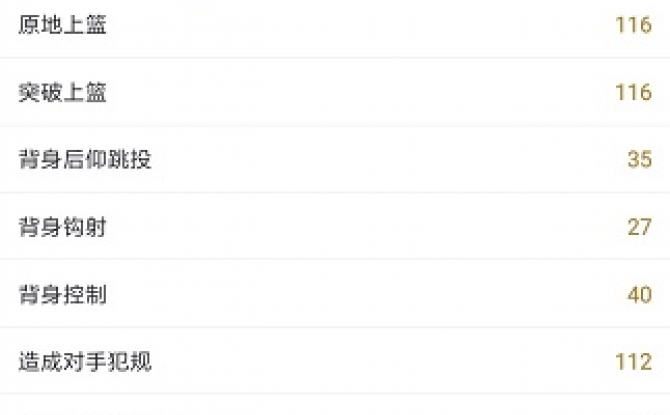Click the partially visible row at bottom
This screenshot has height=415, width=670.
click(x=335, y=405)
